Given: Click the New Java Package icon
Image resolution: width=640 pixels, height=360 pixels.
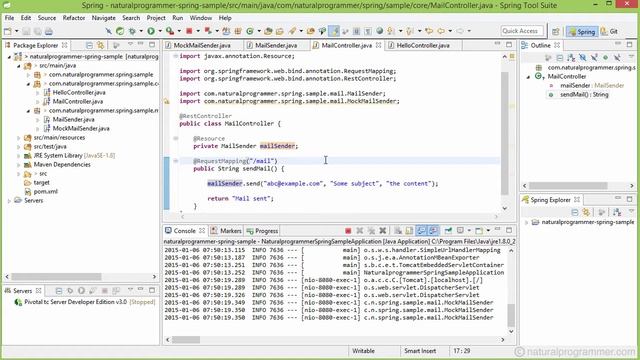Looking at the screenshot, I should [x=237, y=31].
